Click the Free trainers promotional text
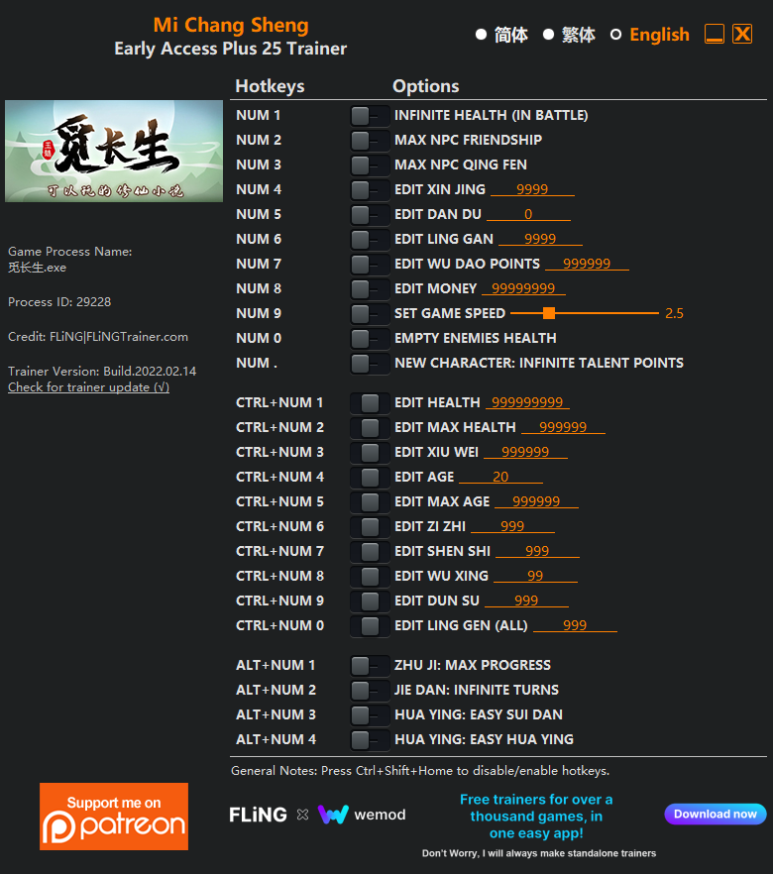Image resolution: width=773 pixels, height=874 pixels. [x=536, y=817]
